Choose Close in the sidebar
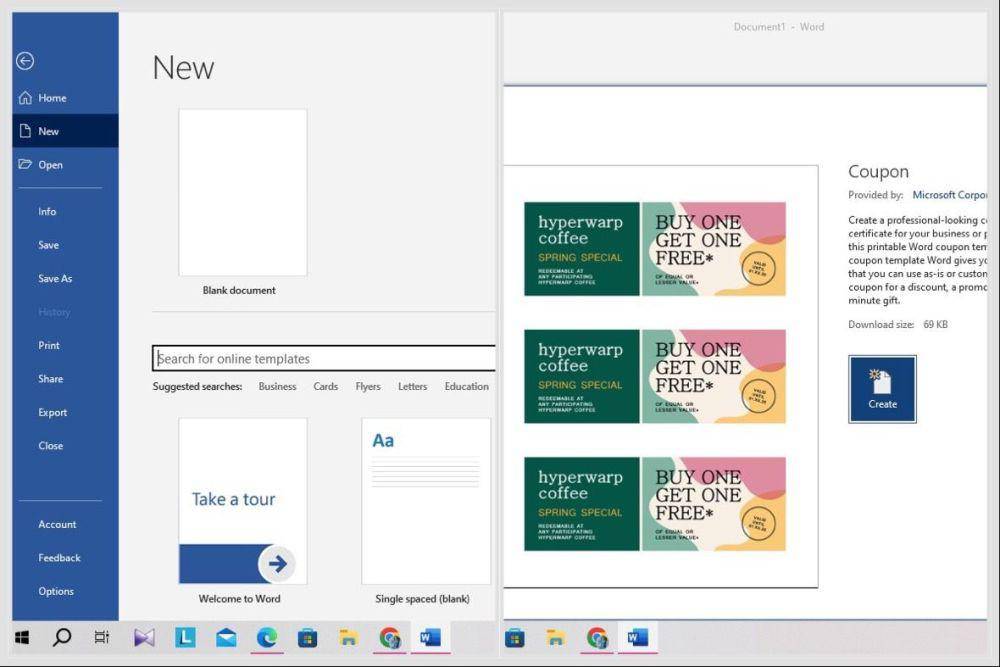This screenshot has height=667, width=1000. tap(50, 446)
